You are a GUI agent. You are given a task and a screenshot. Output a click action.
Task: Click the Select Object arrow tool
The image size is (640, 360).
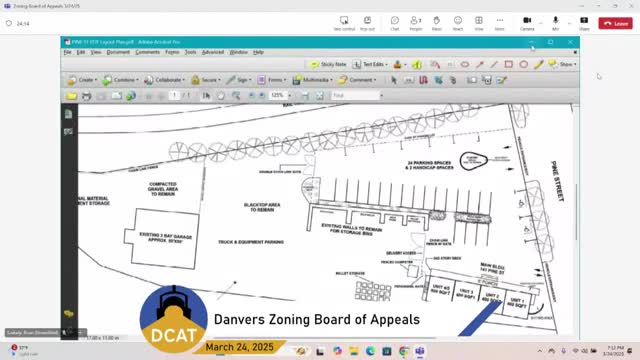click(x=394, y=80)
